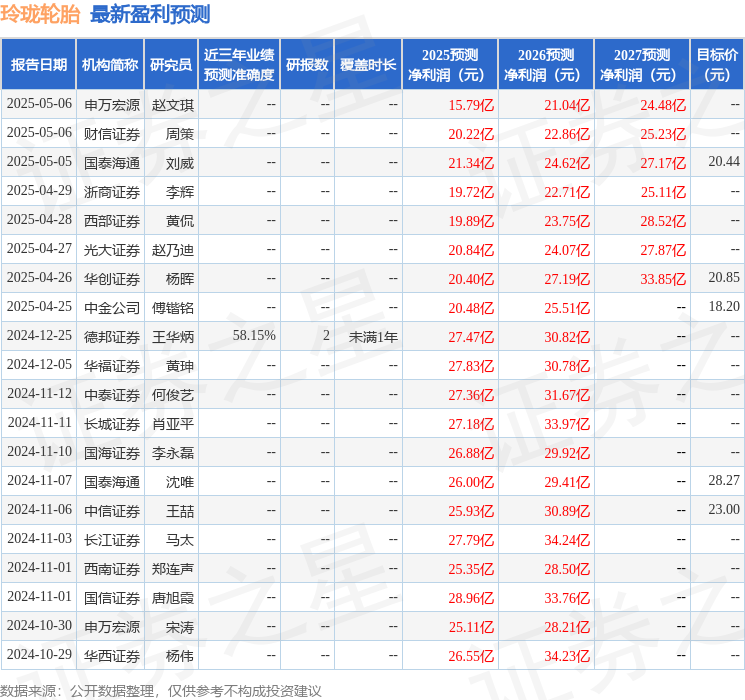Click the 34.23亿 value

[x=567, y=656]
